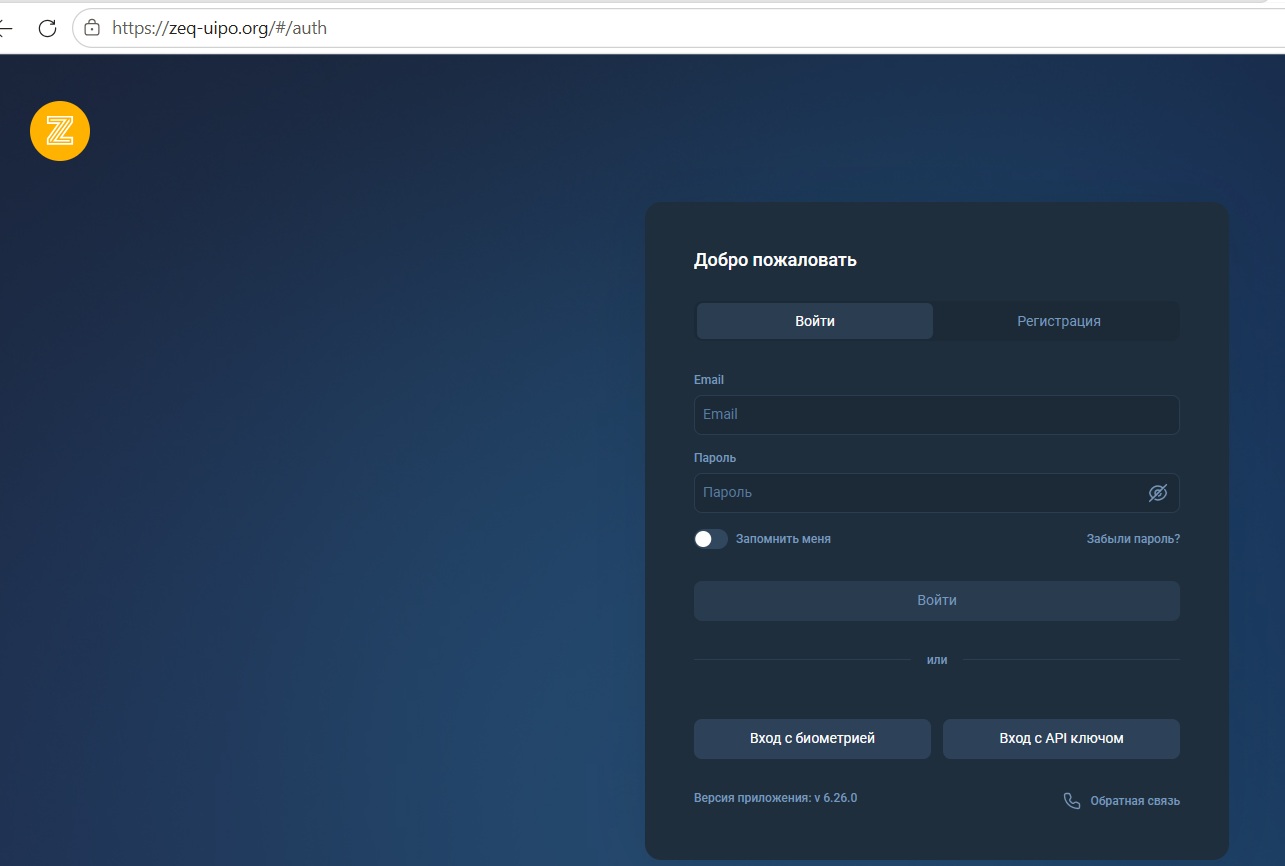Image resolution: width=1285 pixels, height=866 pixels.
Task: Click the phone icon near Обратная связь
Action: 1072,801
